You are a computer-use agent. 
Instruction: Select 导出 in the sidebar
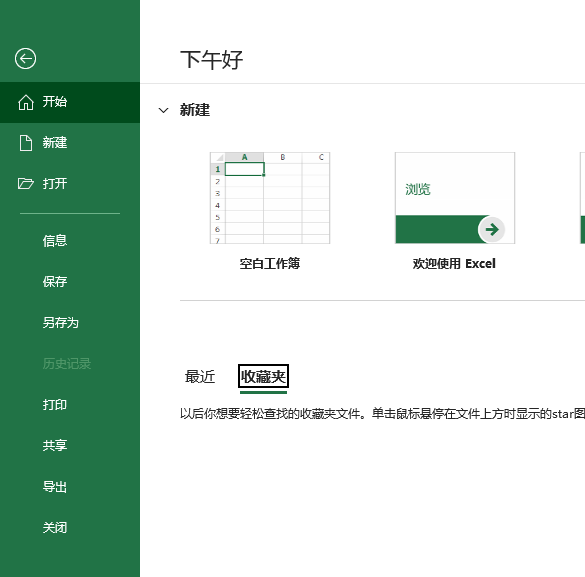tap(55, 487)
